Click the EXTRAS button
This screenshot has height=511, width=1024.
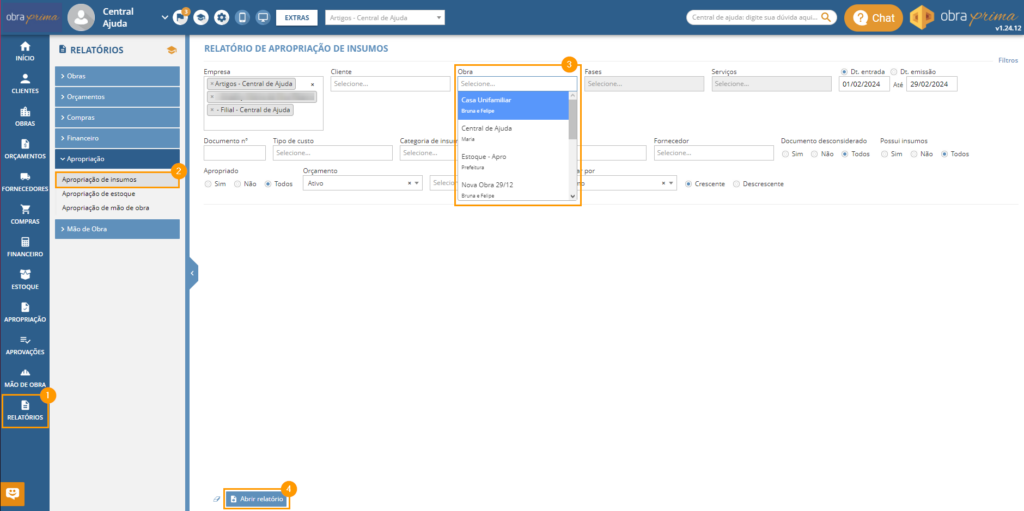tap(296, 18)
